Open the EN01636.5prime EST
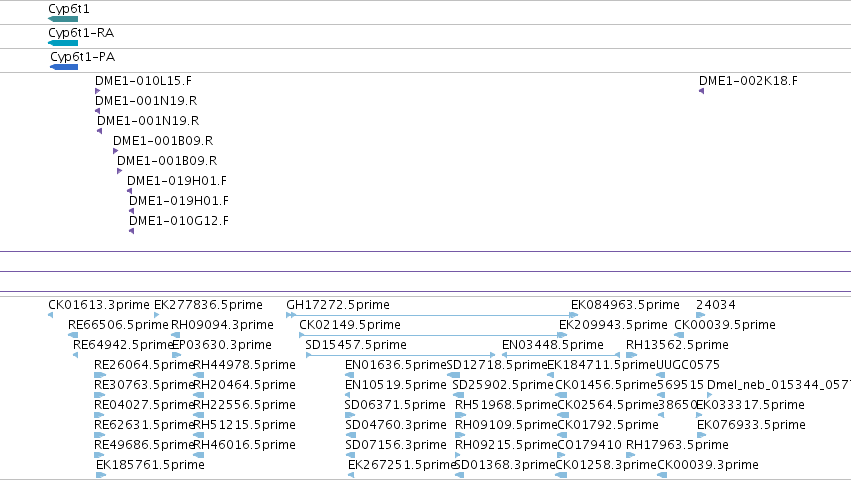 (x=396, y=365)
